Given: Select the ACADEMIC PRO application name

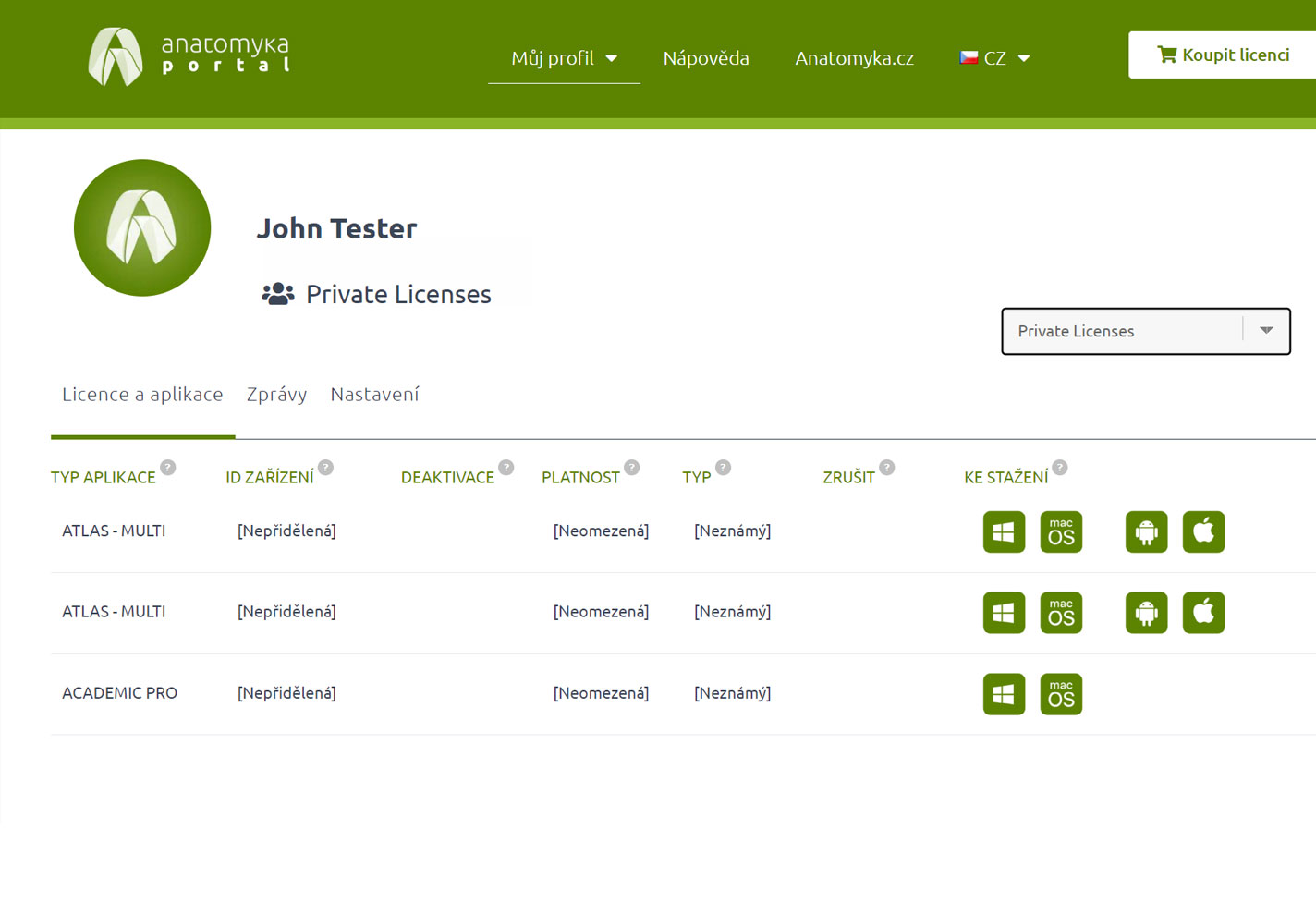Looking at the screenshot, I should tap(119, 693).
